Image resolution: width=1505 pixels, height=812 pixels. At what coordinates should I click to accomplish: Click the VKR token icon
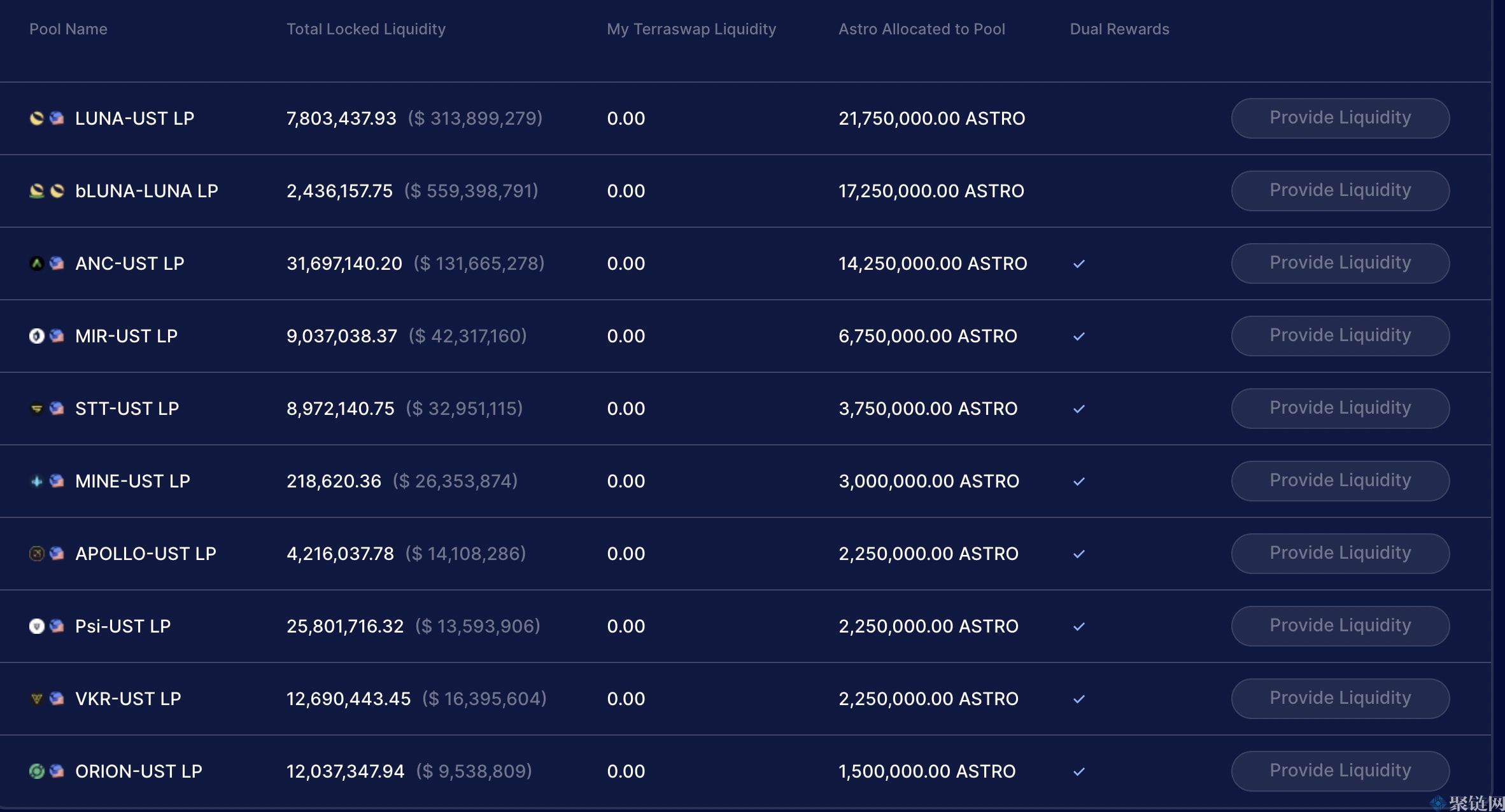click(x=37, y=699)
